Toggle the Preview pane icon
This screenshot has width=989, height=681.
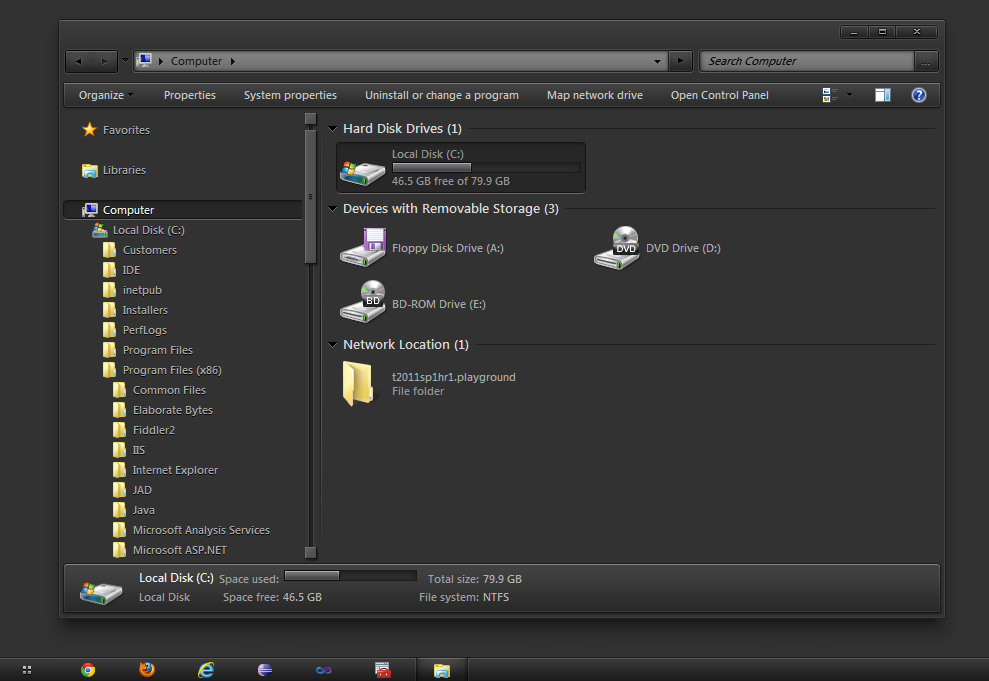pos(882,95)
